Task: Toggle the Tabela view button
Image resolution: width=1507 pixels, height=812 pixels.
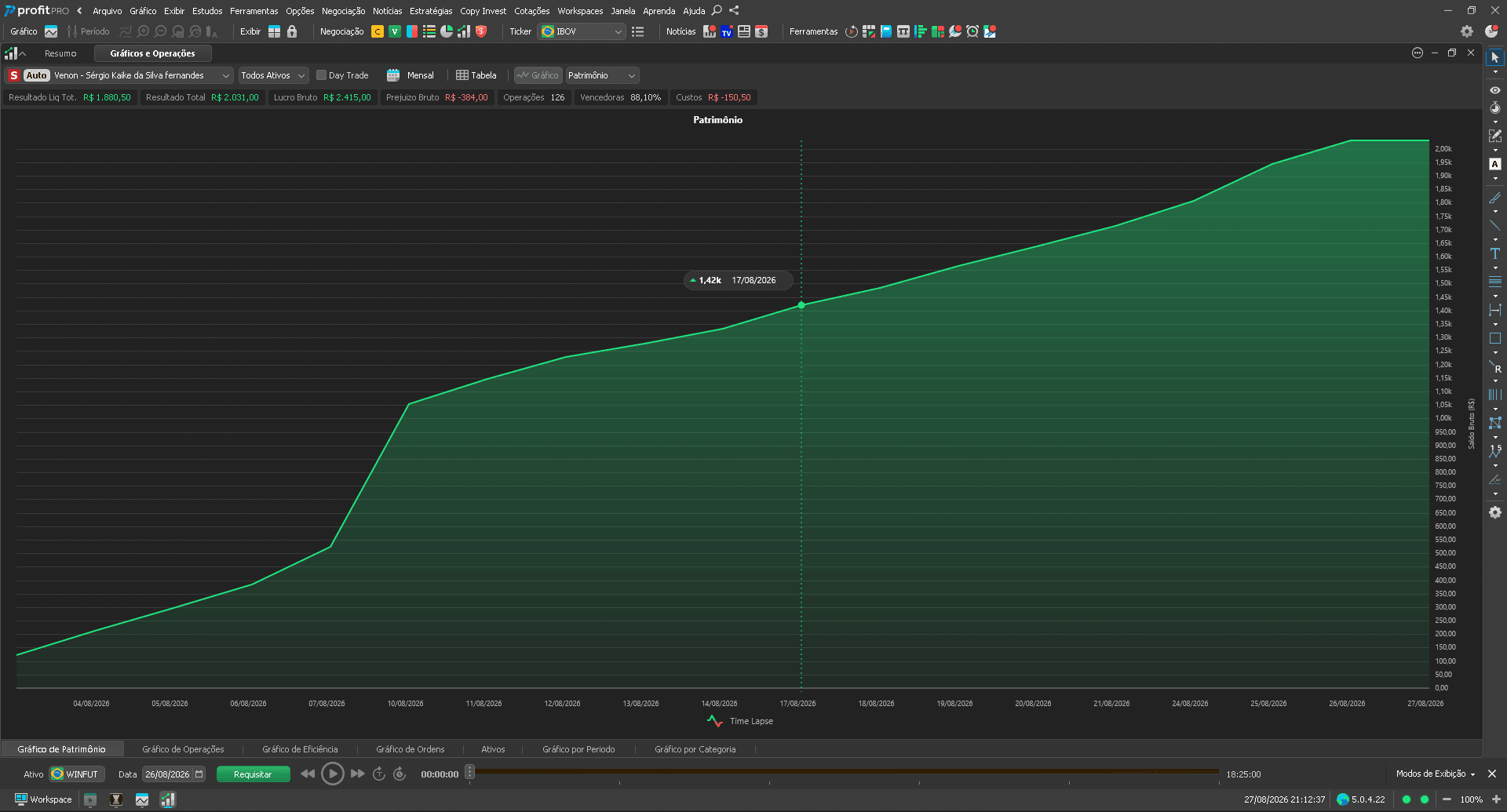Action: click(x=476, y=75)
